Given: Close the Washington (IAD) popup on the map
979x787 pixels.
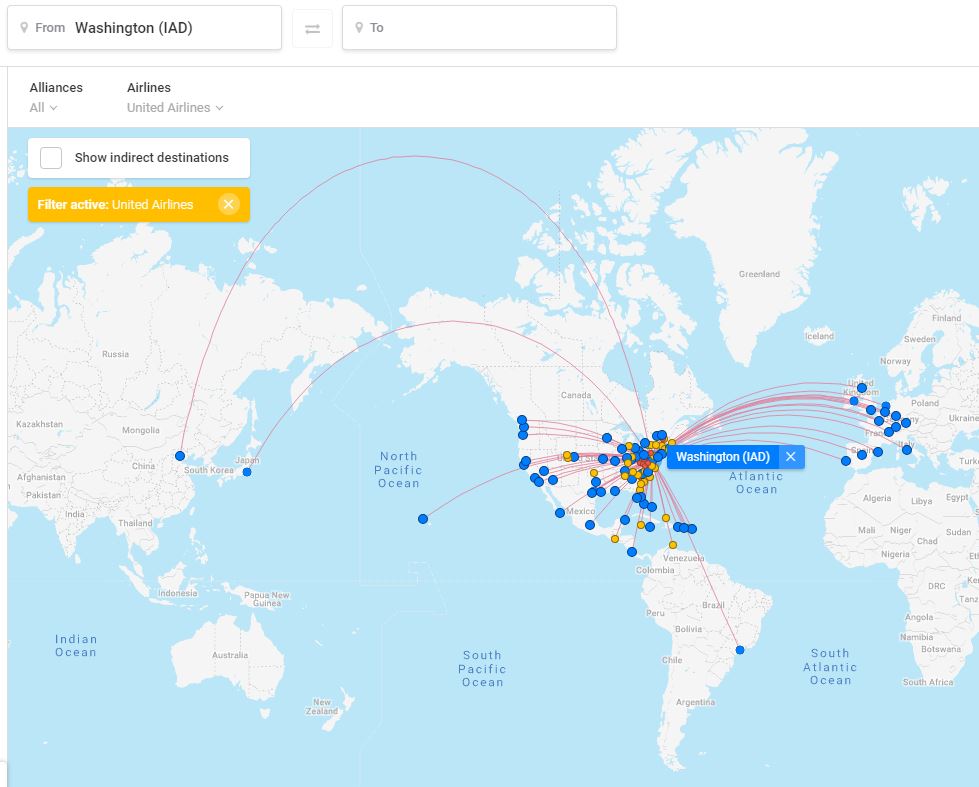Looking at the screenshot, I should click(789, 456).
